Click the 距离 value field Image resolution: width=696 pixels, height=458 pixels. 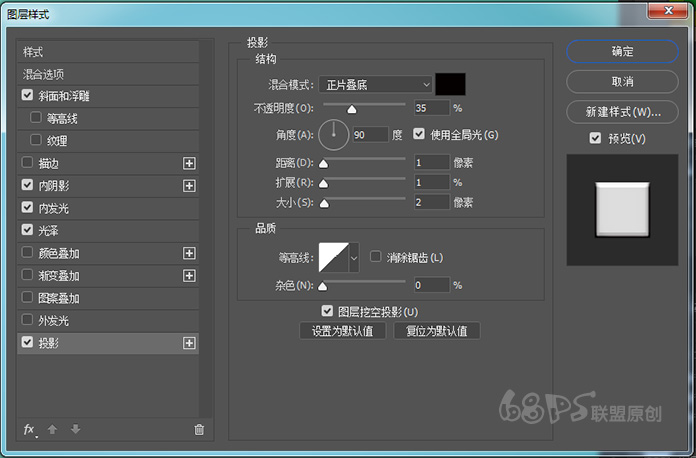[x=432, y=162]
